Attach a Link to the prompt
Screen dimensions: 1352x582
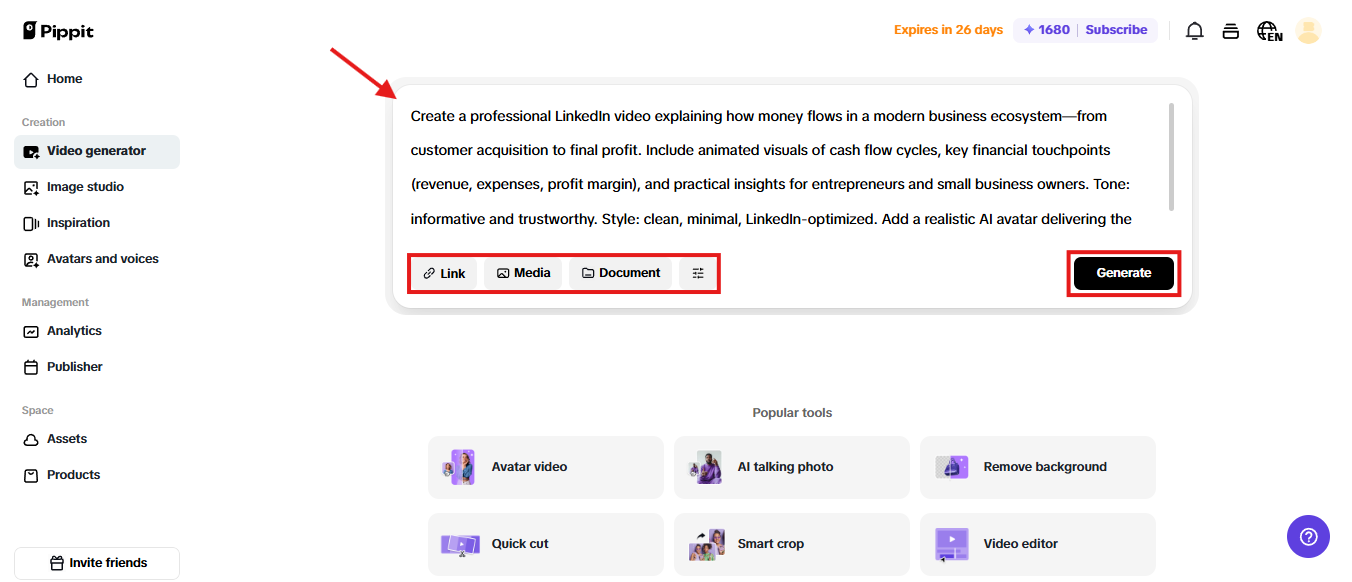443,272
